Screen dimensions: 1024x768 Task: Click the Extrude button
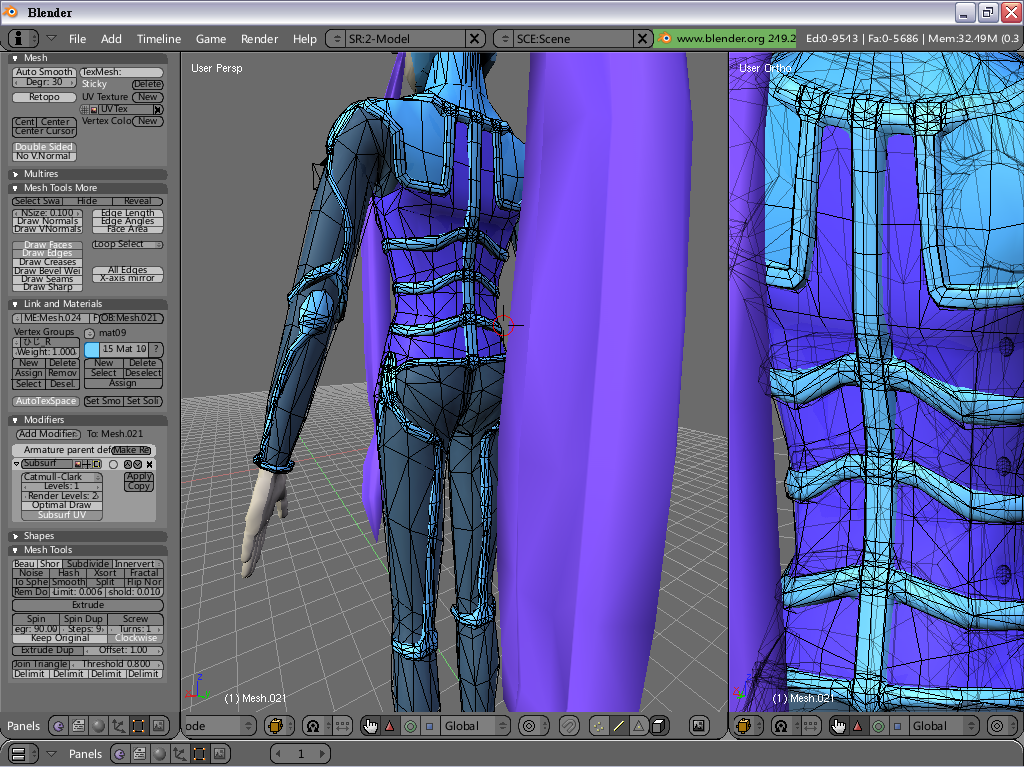(88, 605)
